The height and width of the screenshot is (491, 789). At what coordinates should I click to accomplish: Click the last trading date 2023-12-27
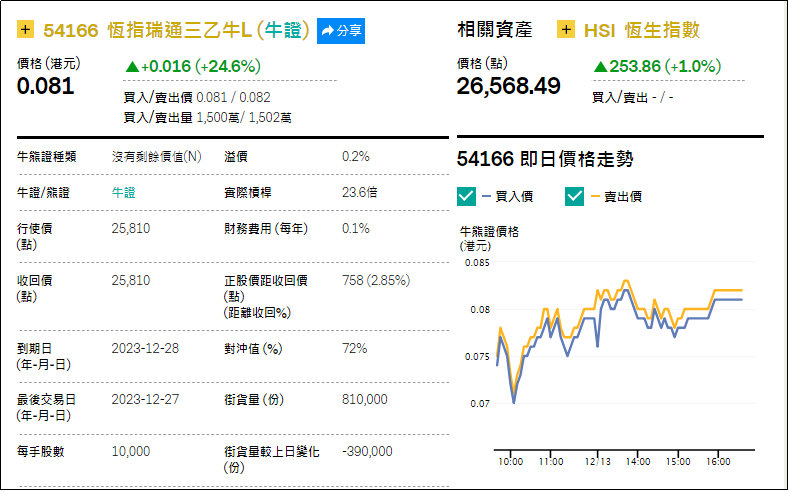click(145, 399)
